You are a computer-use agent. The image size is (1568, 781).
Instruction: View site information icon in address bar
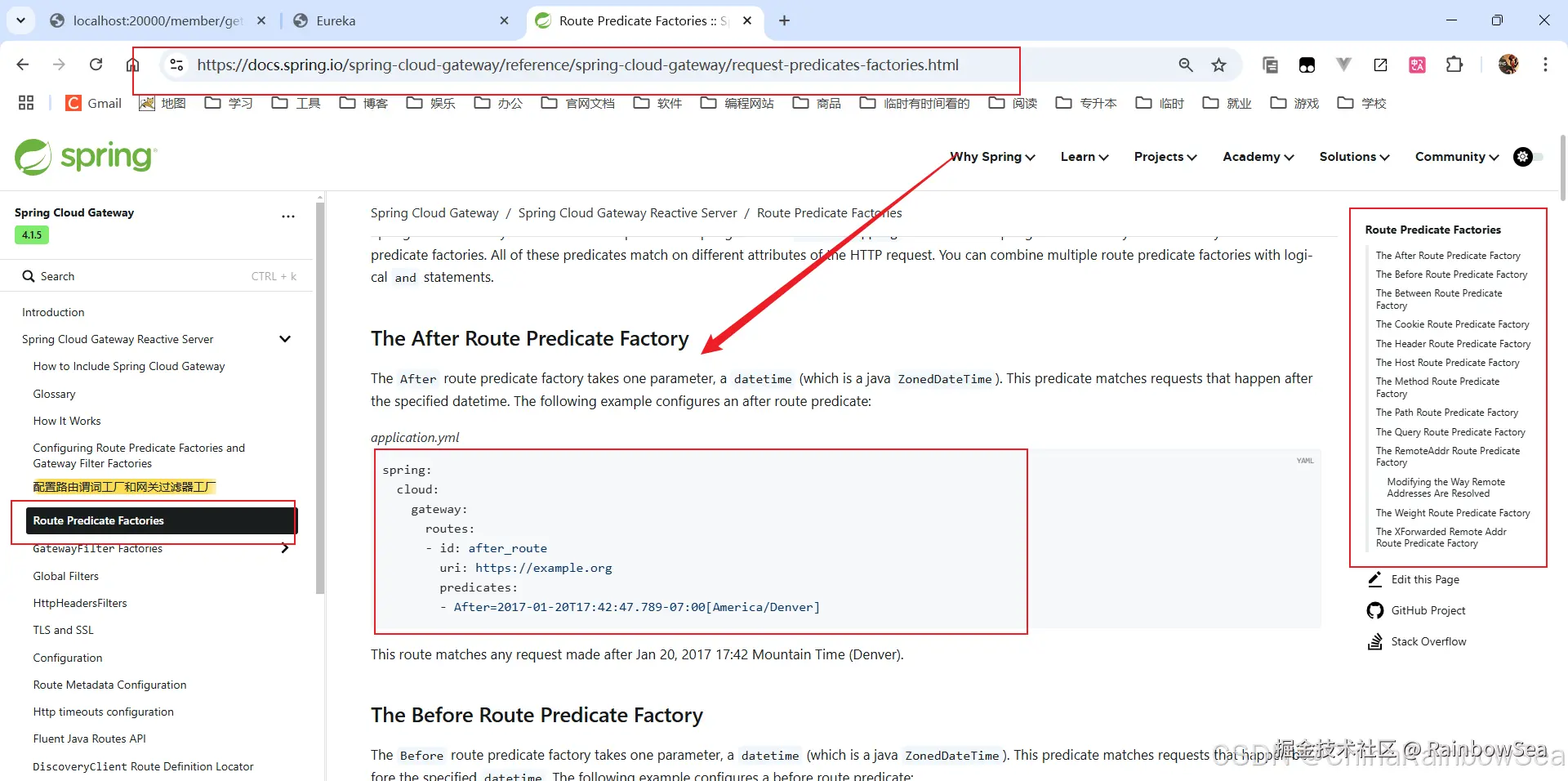point(176,65)
